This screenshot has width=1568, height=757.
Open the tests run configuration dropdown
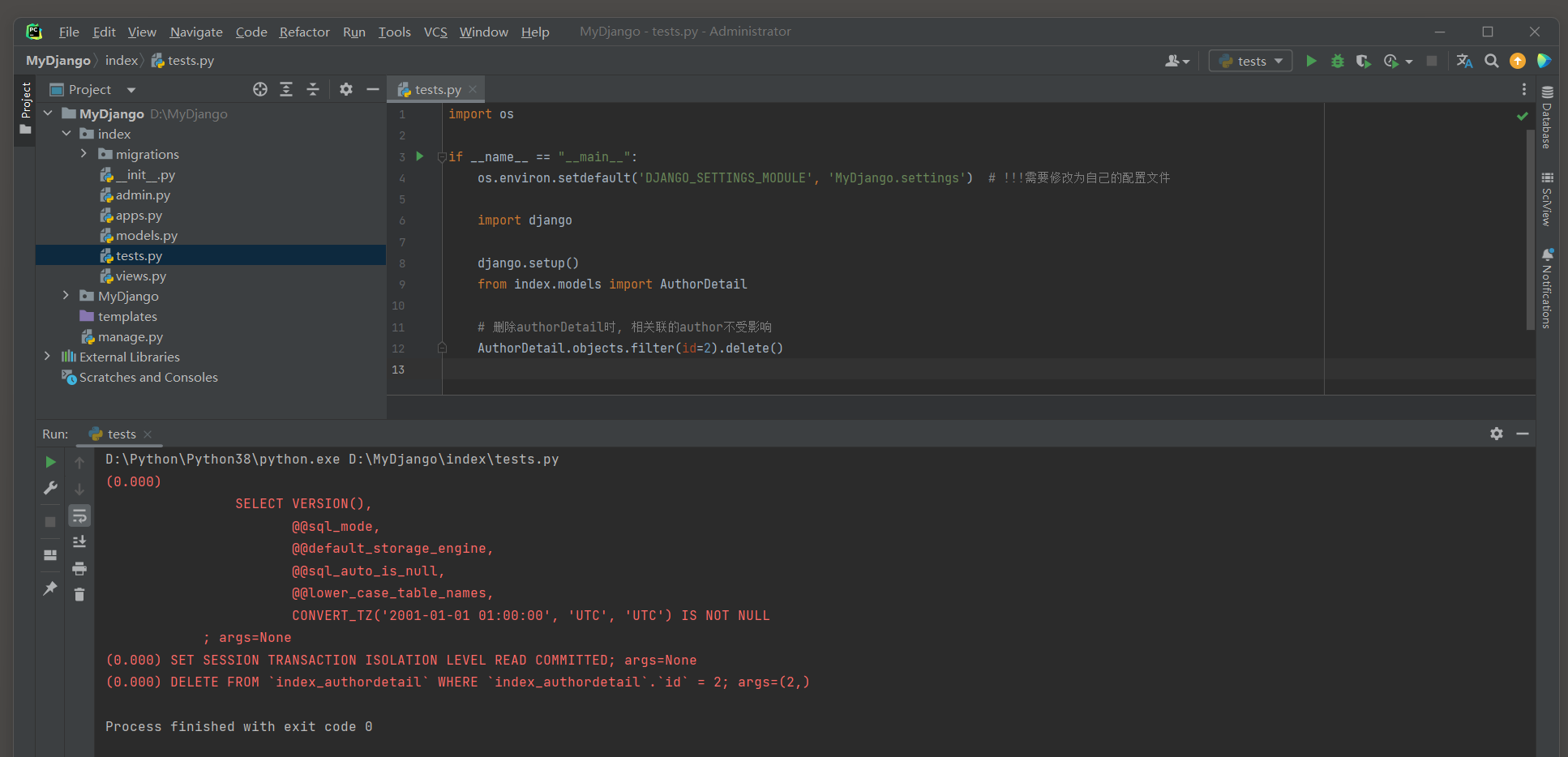tap(1250, 61)
